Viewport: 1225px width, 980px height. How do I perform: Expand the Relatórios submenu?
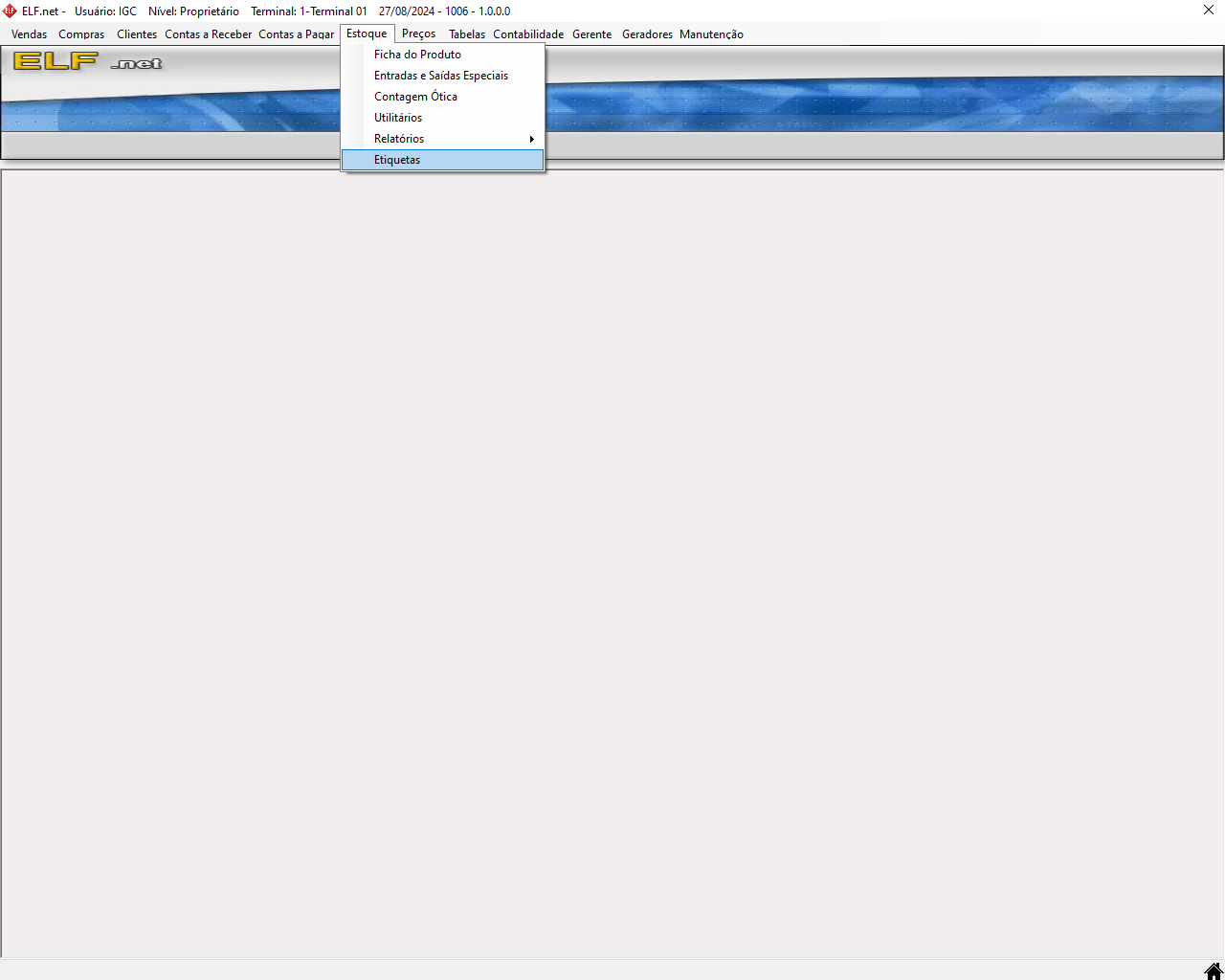(442, 139)
